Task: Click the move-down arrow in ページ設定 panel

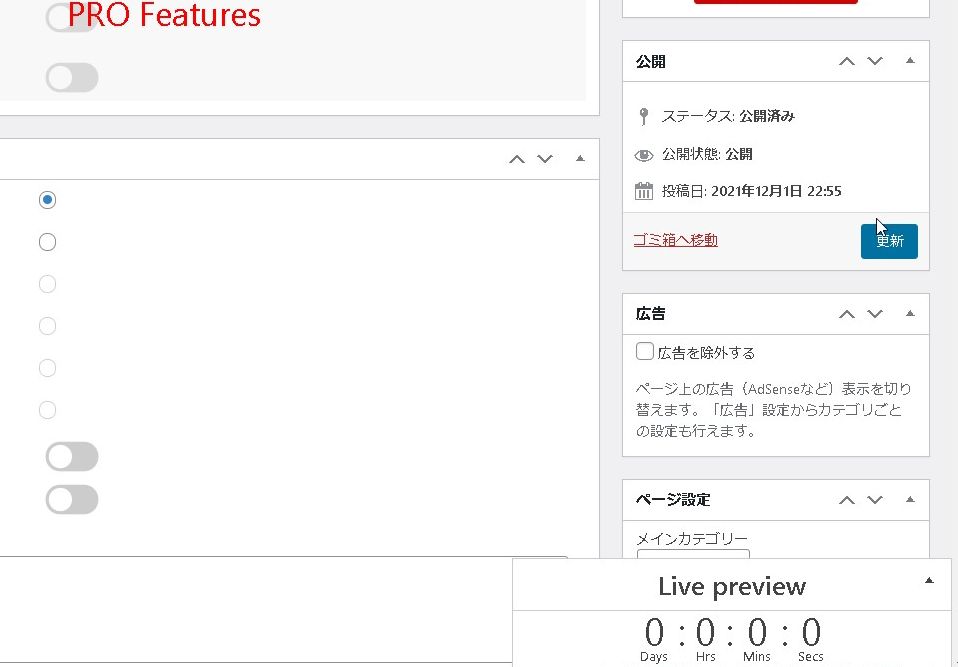Action: pos(875,500)
